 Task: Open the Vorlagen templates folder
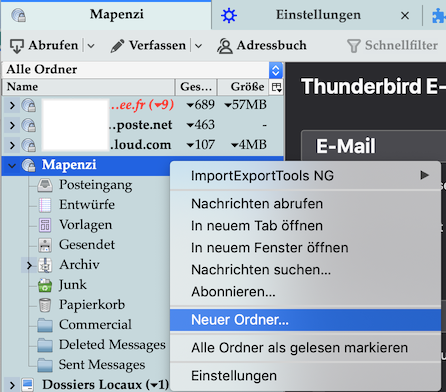click(x=86, y=225)
